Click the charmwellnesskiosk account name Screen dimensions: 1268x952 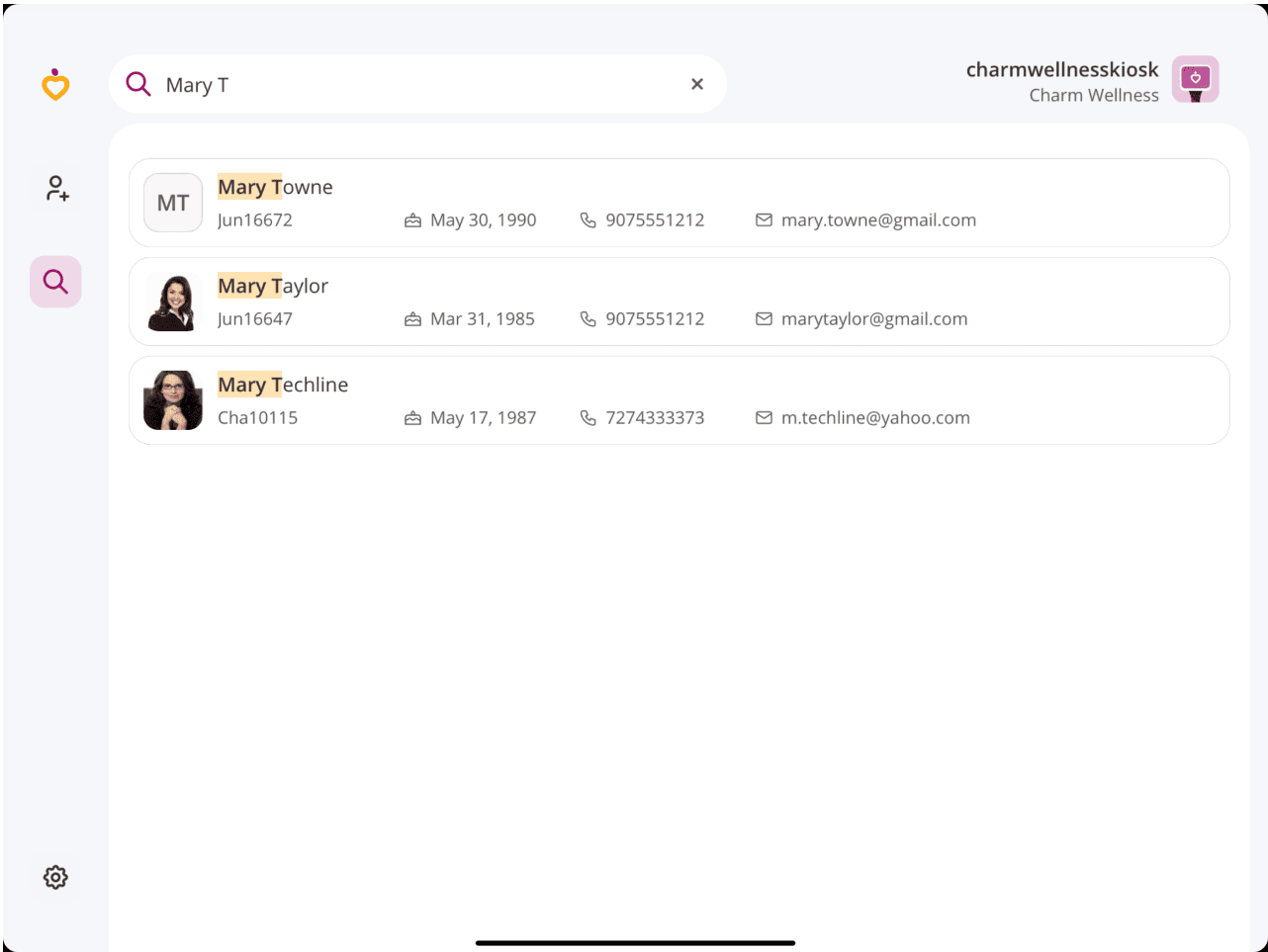click(x=1061, y=70)
